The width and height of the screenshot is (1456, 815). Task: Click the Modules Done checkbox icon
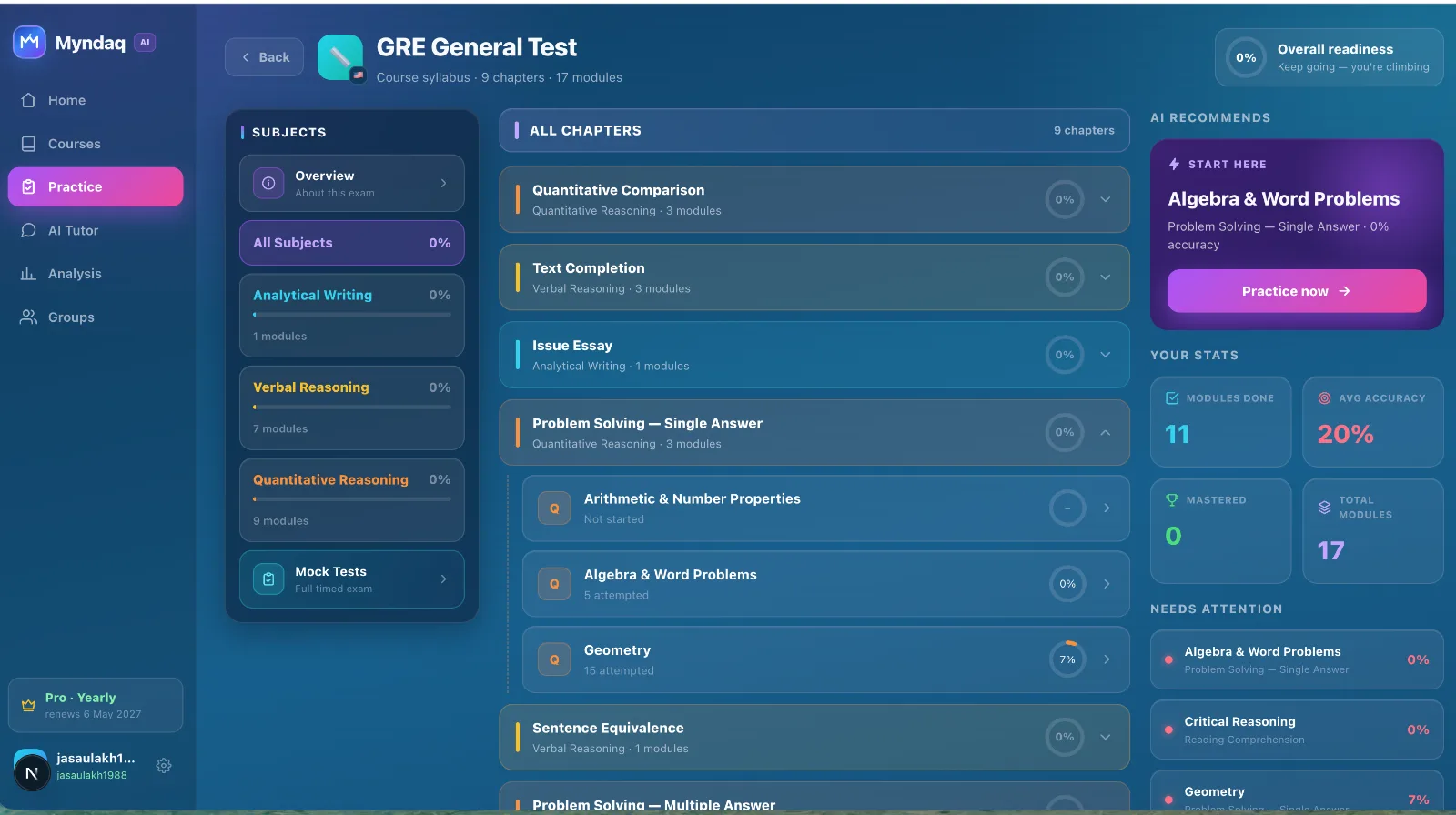point(1172,398)
